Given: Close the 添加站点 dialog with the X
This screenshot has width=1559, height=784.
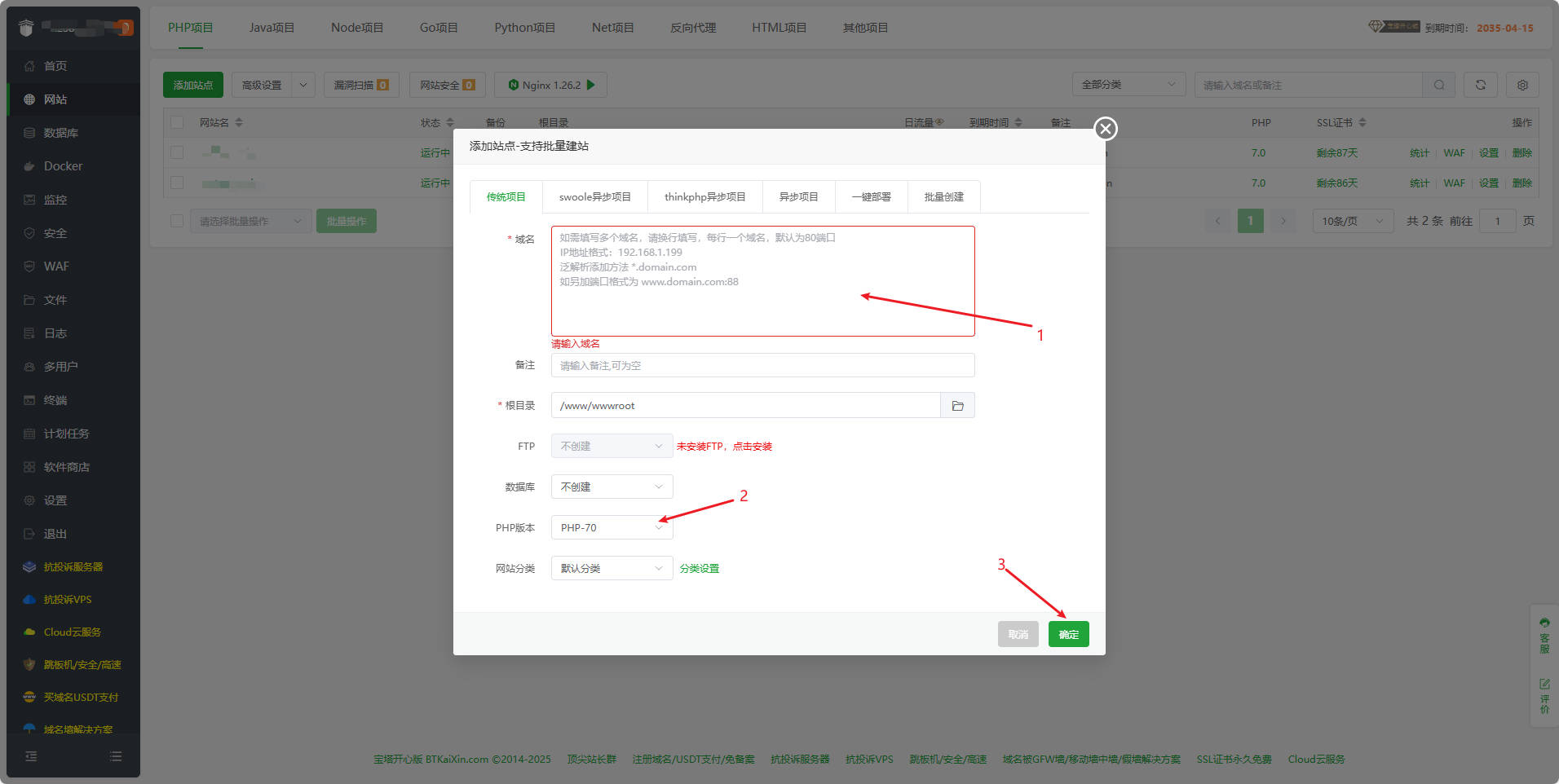Looking at the screenshot, I should (1105, 129).
